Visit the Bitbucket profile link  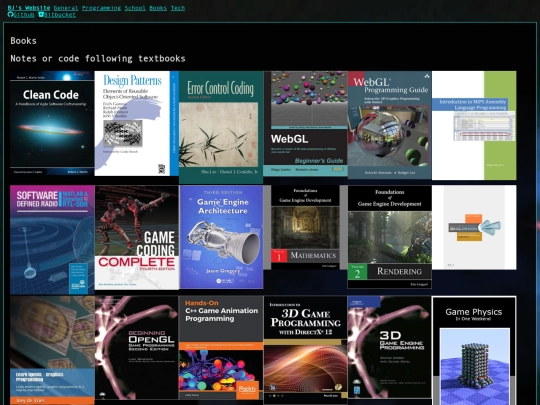[x=60, y=14]
